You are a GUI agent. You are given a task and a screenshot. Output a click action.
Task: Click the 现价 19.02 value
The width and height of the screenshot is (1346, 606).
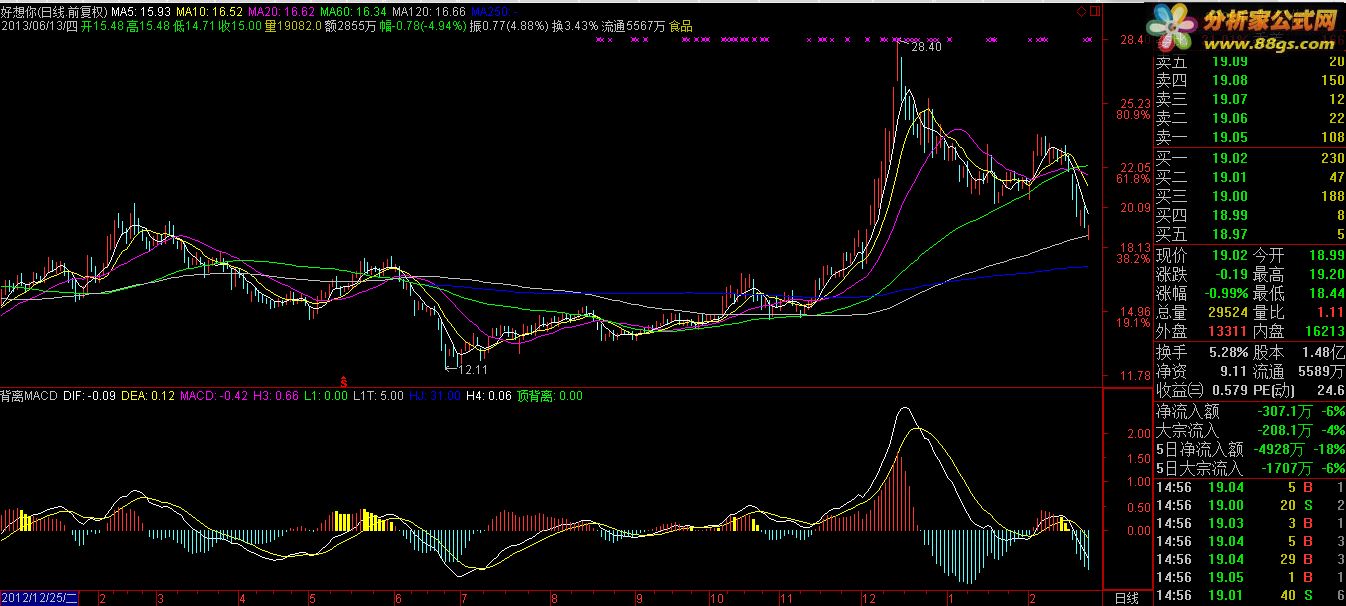[x=1229, y=255]
